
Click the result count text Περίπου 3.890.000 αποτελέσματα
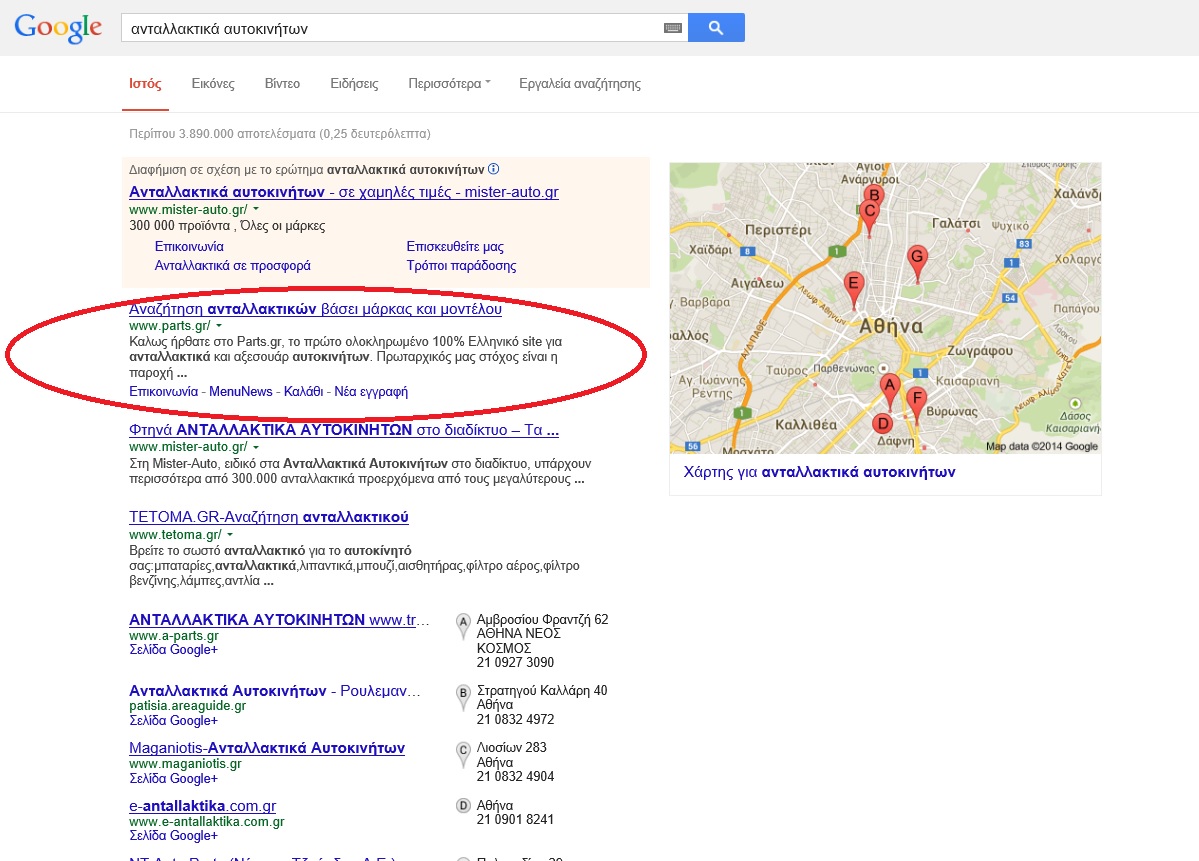click(x=280, y=134)
